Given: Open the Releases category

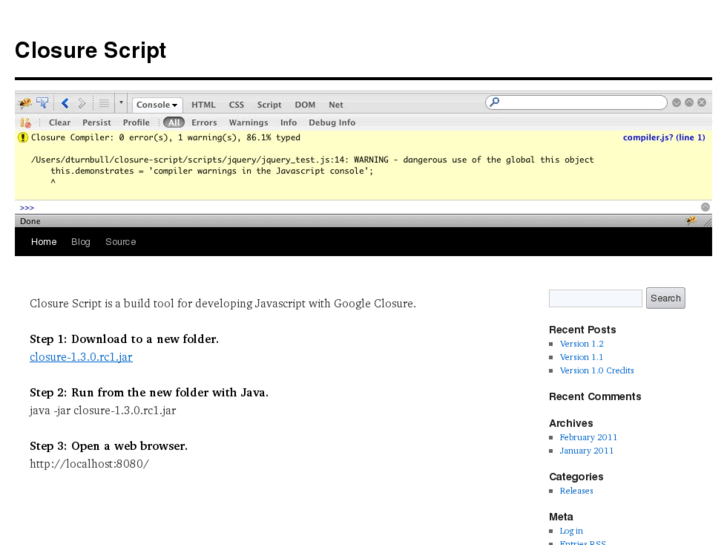Looking at the screenshot, I should pos(576,491).
